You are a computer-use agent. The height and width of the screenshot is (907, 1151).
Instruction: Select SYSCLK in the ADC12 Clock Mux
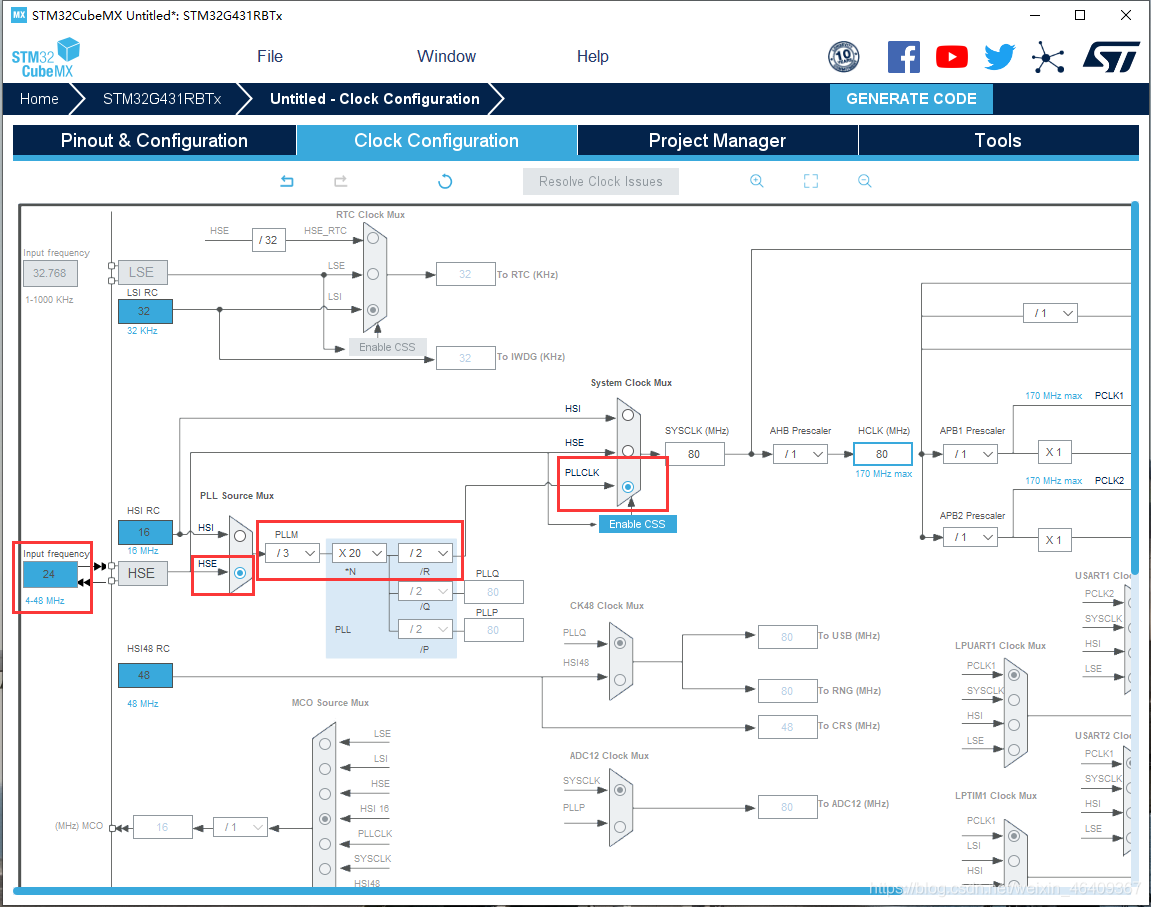pos(620,790)
